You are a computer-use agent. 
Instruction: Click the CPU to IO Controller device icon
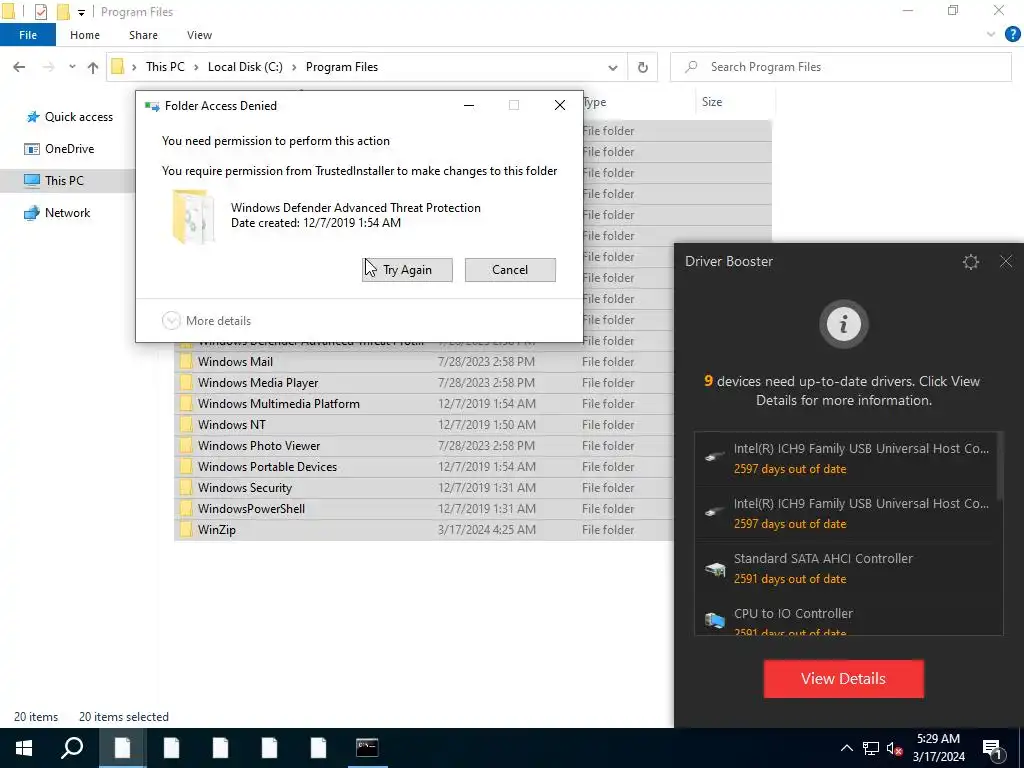point(715,620)
